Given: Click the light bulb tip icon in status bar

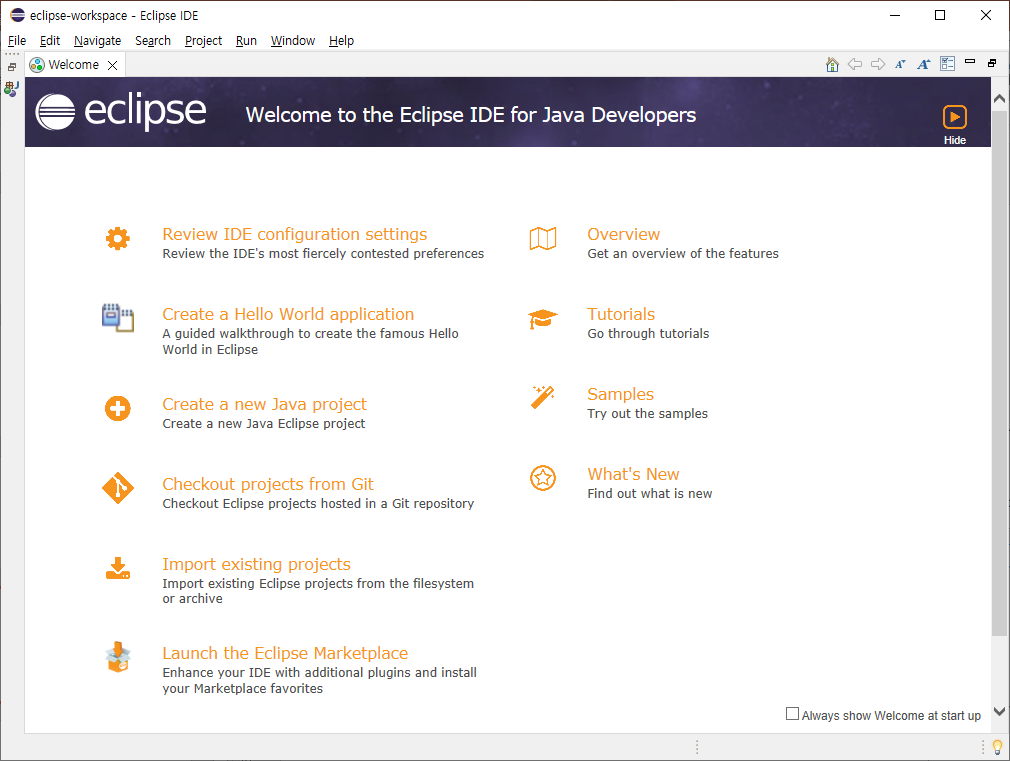Looking at the screenshot, I should pos(998,747).
